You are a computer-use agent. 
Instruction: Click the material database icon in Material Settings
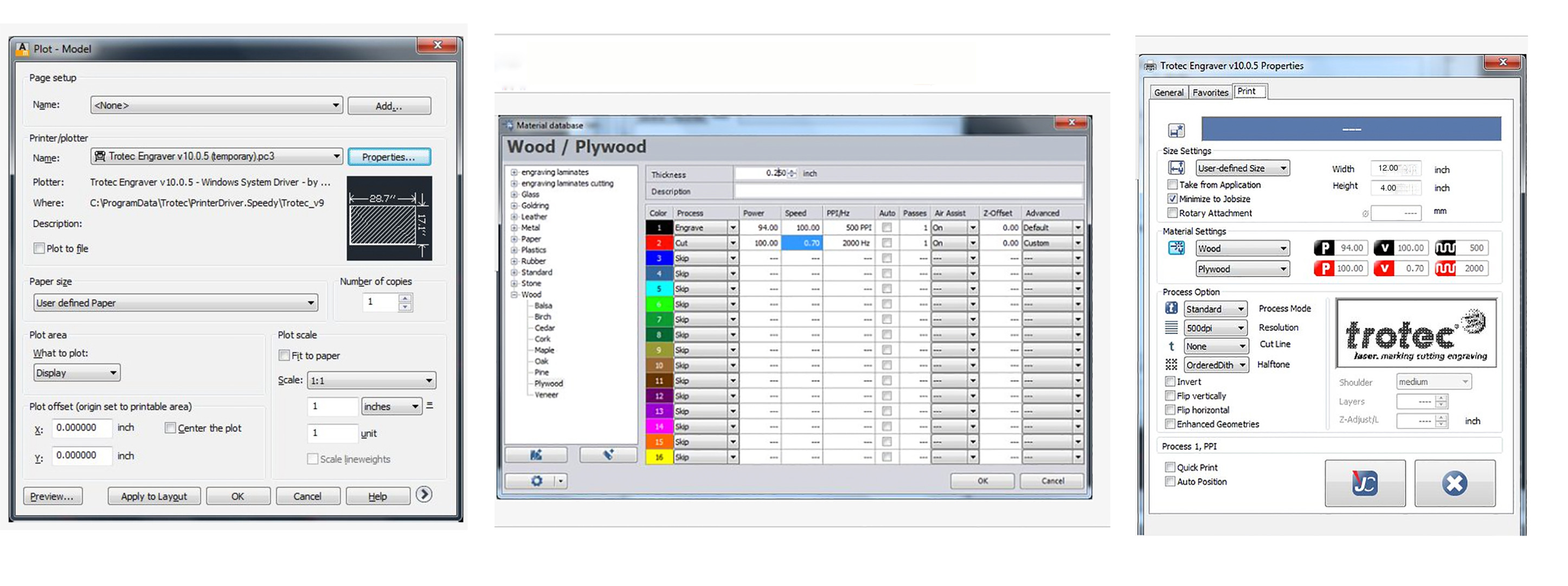click(x=1176, y=248)
